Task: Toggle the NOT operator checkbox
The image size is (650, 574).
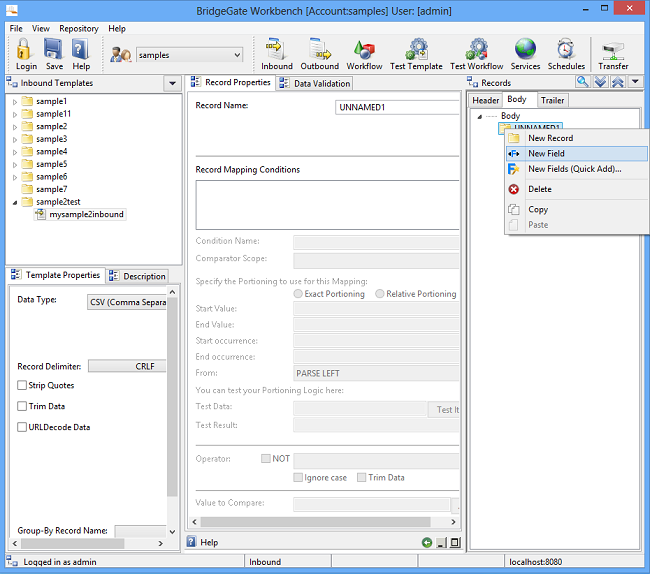Action: click(266, 458)
